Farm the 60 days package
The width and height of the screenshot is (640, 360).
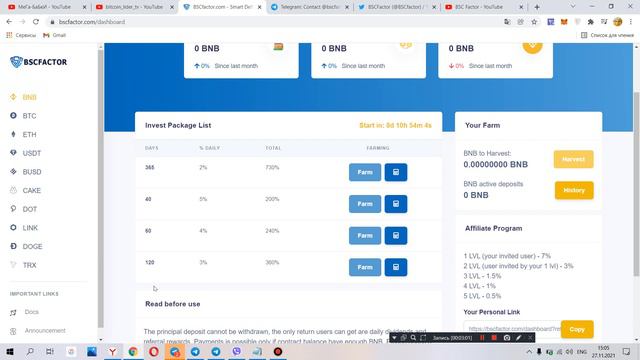365,236
